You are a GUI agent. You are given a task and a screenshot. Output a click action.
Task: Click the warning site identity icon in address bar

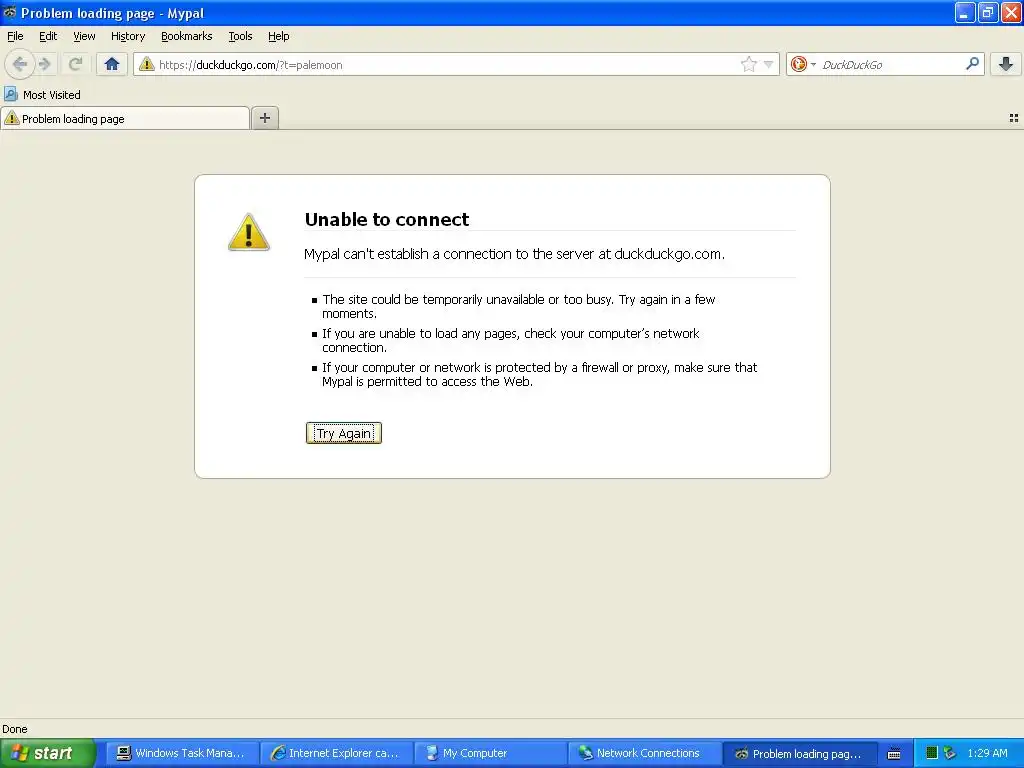pyautogui.click(x=146, y=64)
